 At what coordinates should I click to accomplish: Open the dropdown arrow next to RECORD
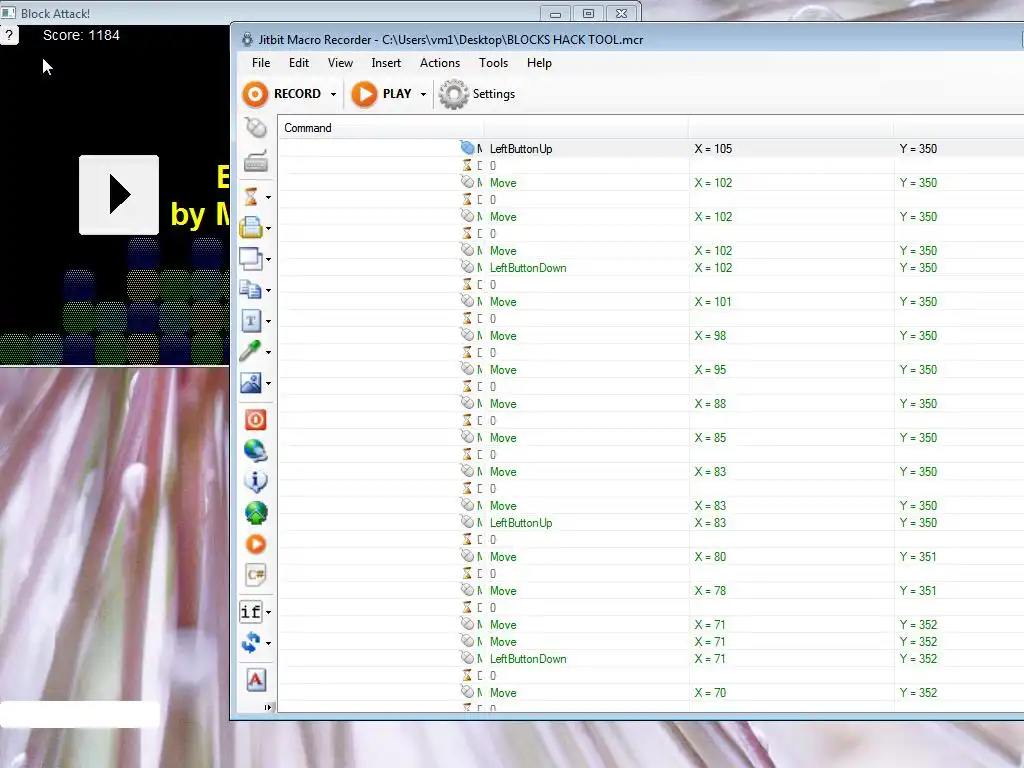[333, 94]
